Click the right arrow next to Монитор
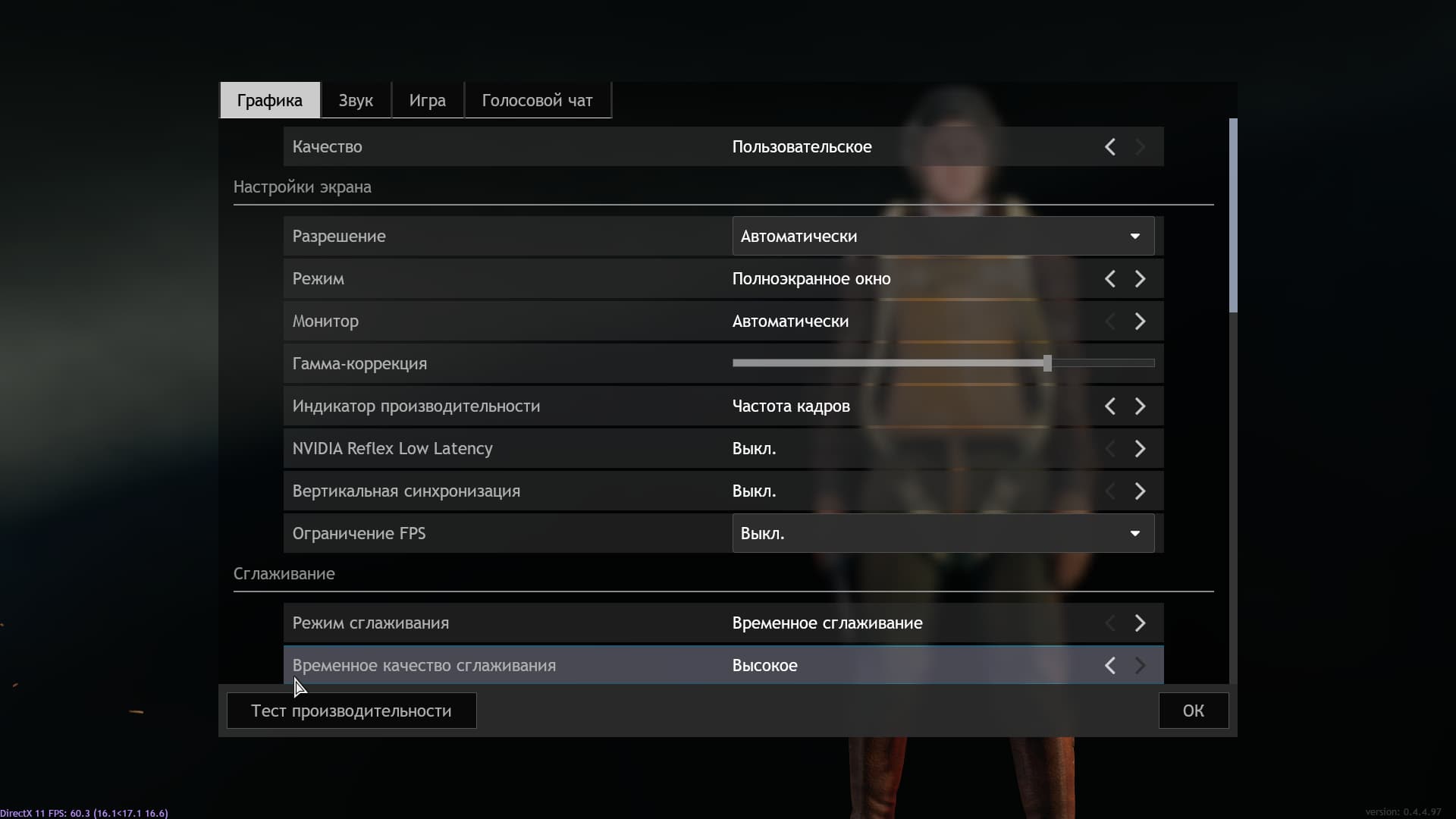1456x819 pixels. tap(1140, 321)
